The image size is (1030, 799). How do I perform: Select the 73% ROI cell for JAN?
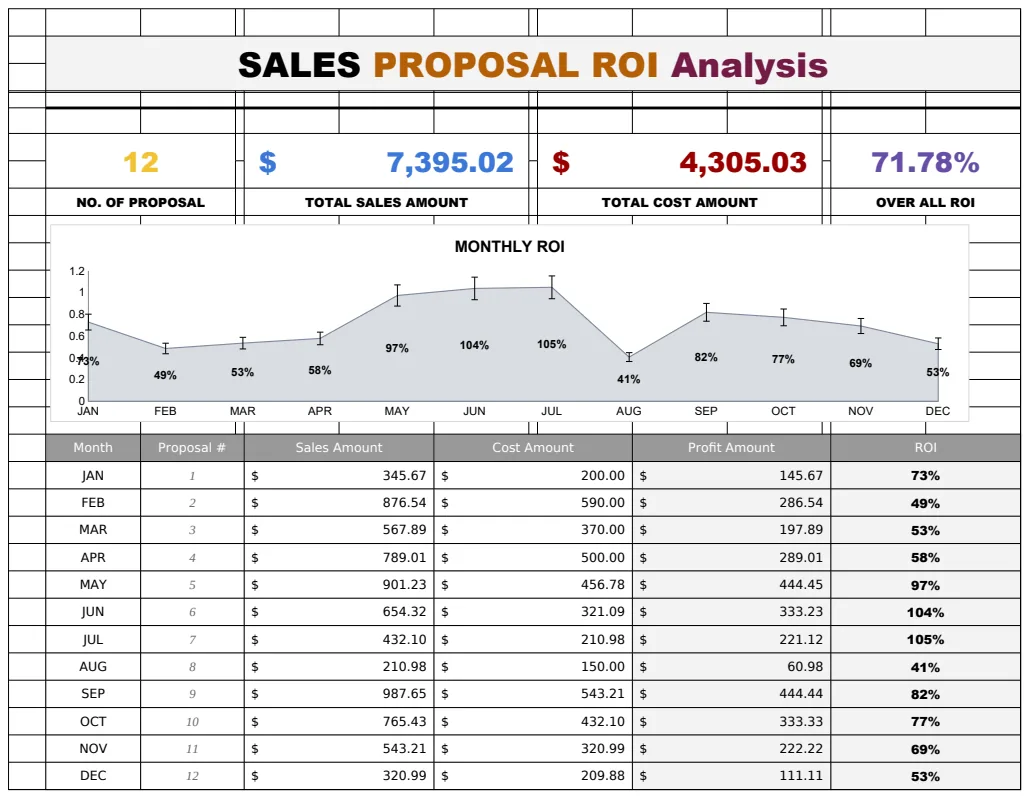click(x=925, y=476)
